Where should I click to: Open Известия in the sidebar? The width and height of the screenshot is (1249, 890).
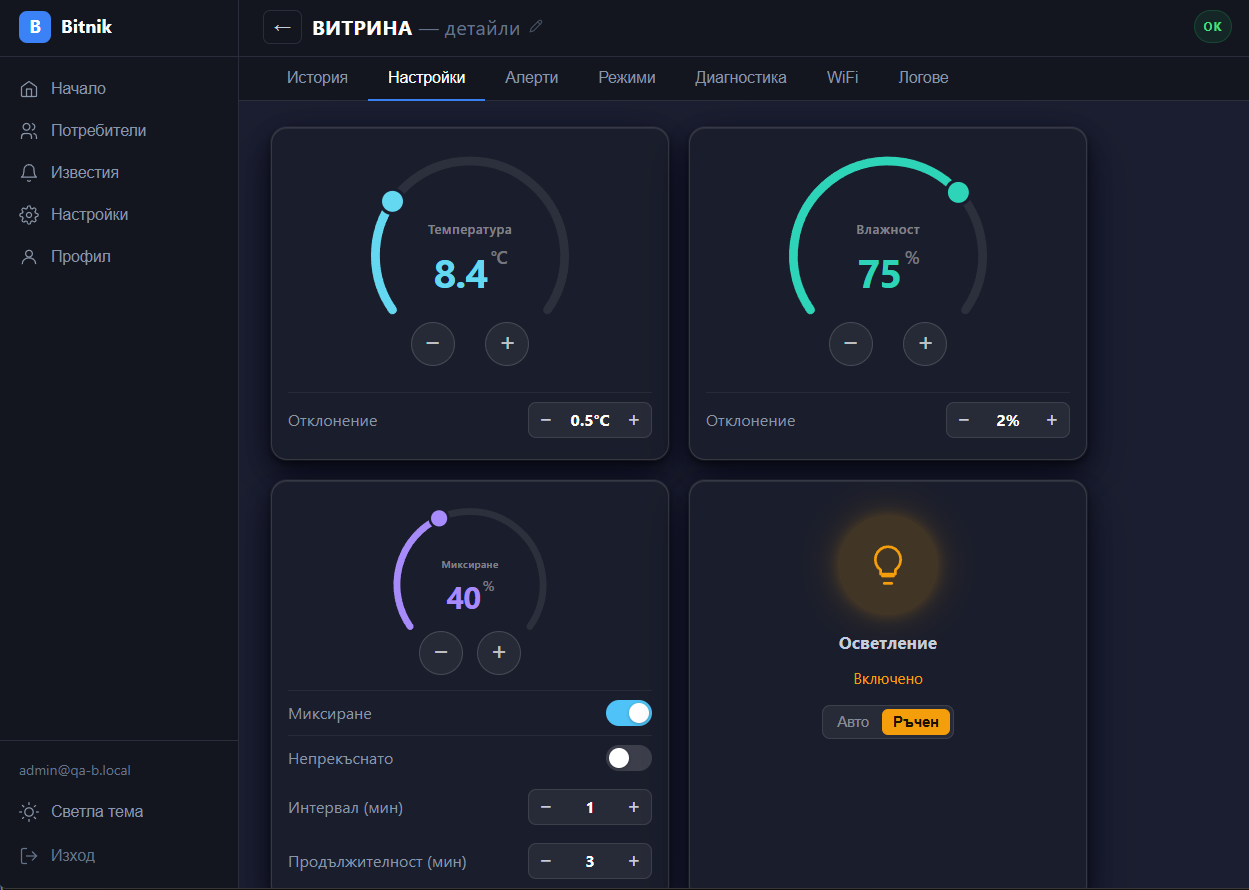[119, 173]
